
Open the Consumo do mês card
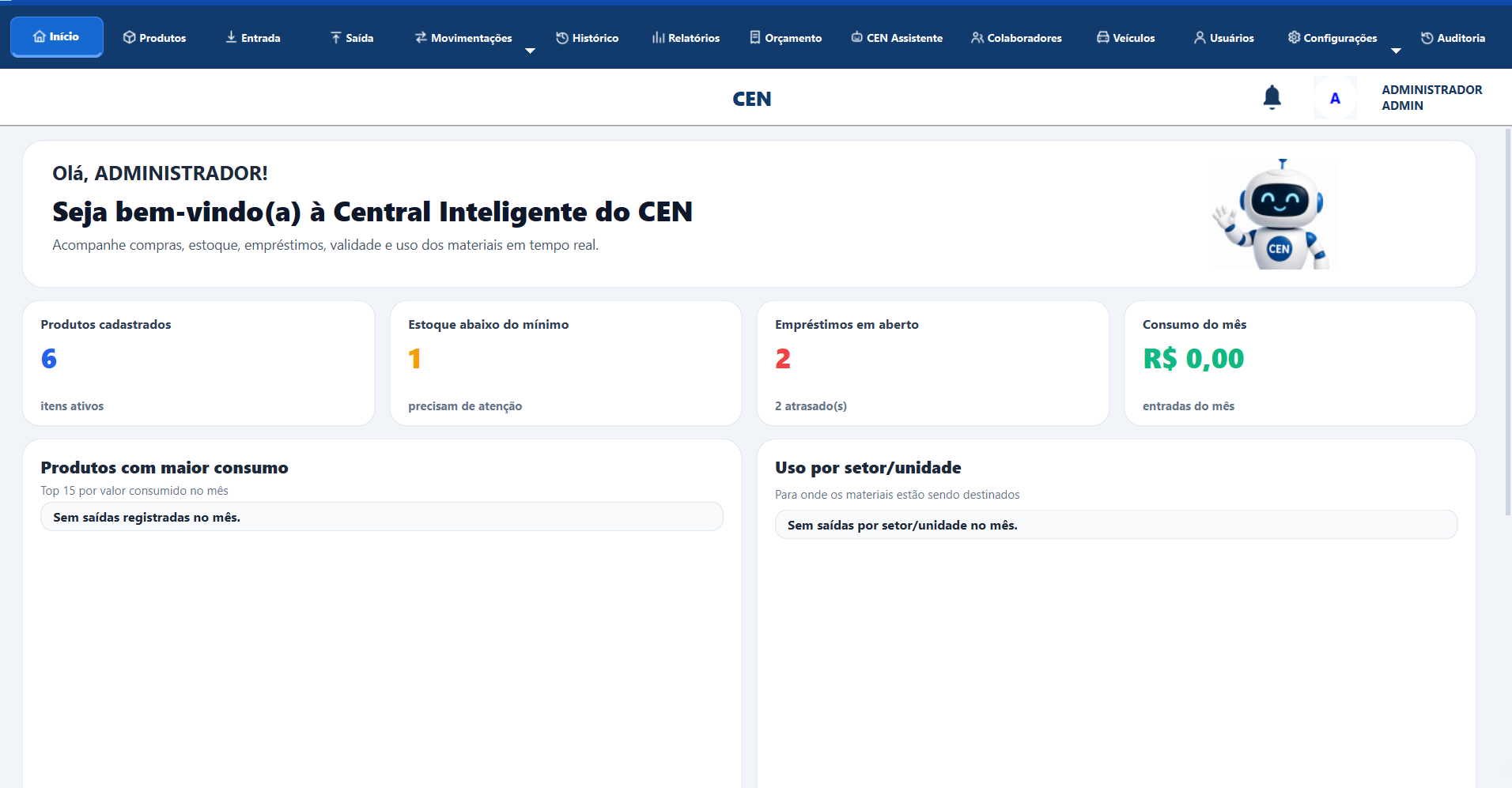[x=1300, y=364]
